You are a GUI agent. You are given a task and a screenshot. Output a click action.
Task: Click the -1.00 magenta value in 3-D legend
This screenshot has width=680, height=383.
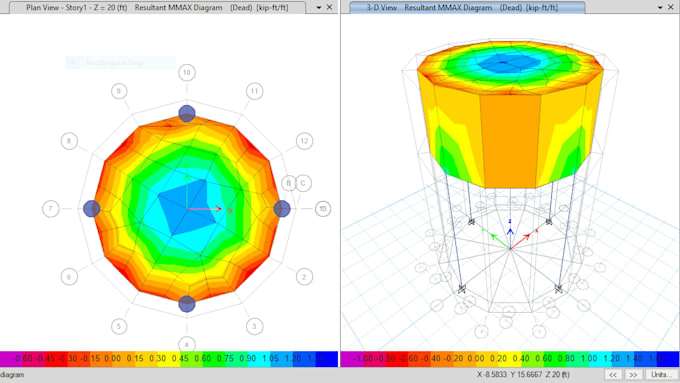363,359
